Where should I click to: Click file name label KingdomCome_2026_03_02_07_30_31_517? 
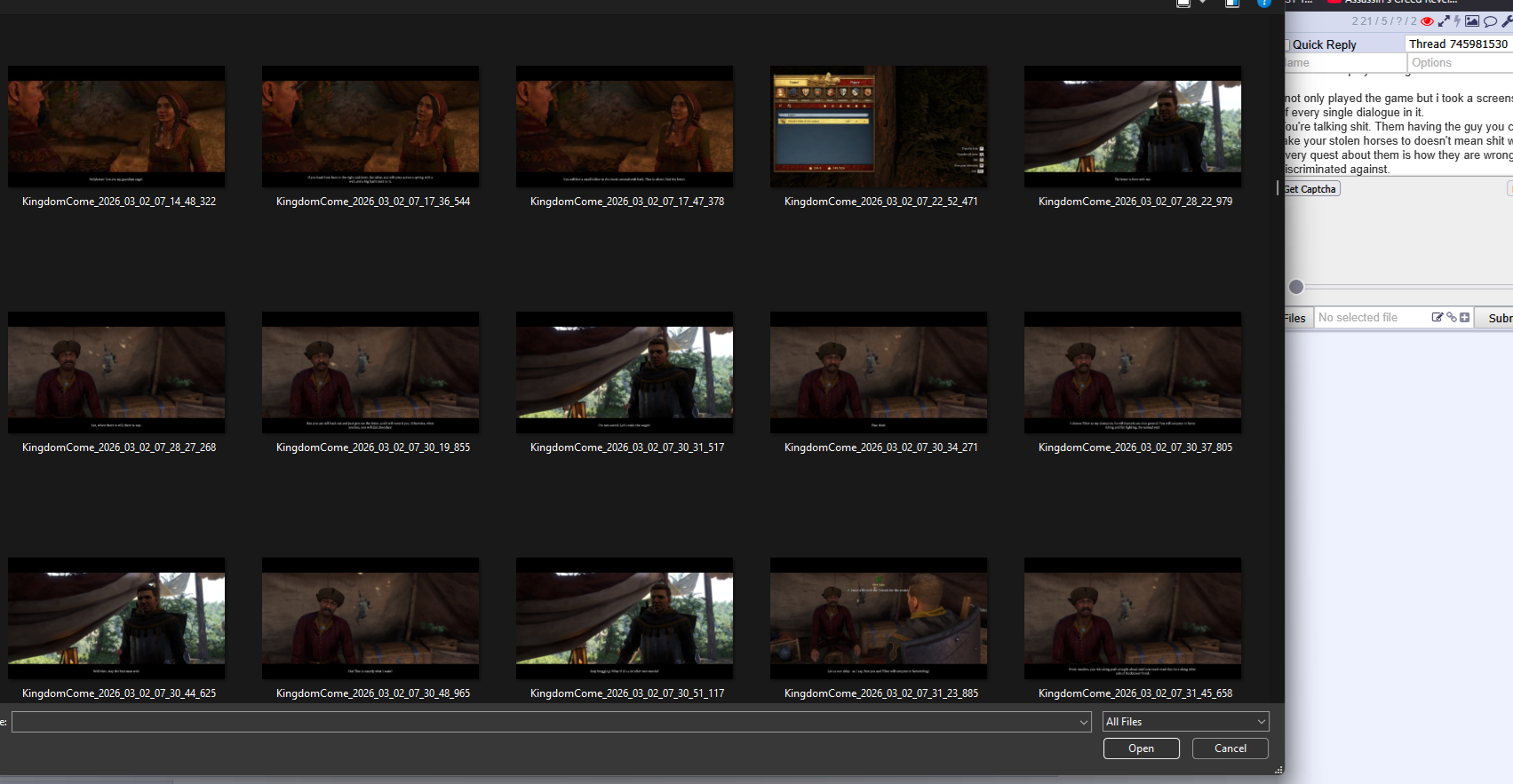coord(627,447)
